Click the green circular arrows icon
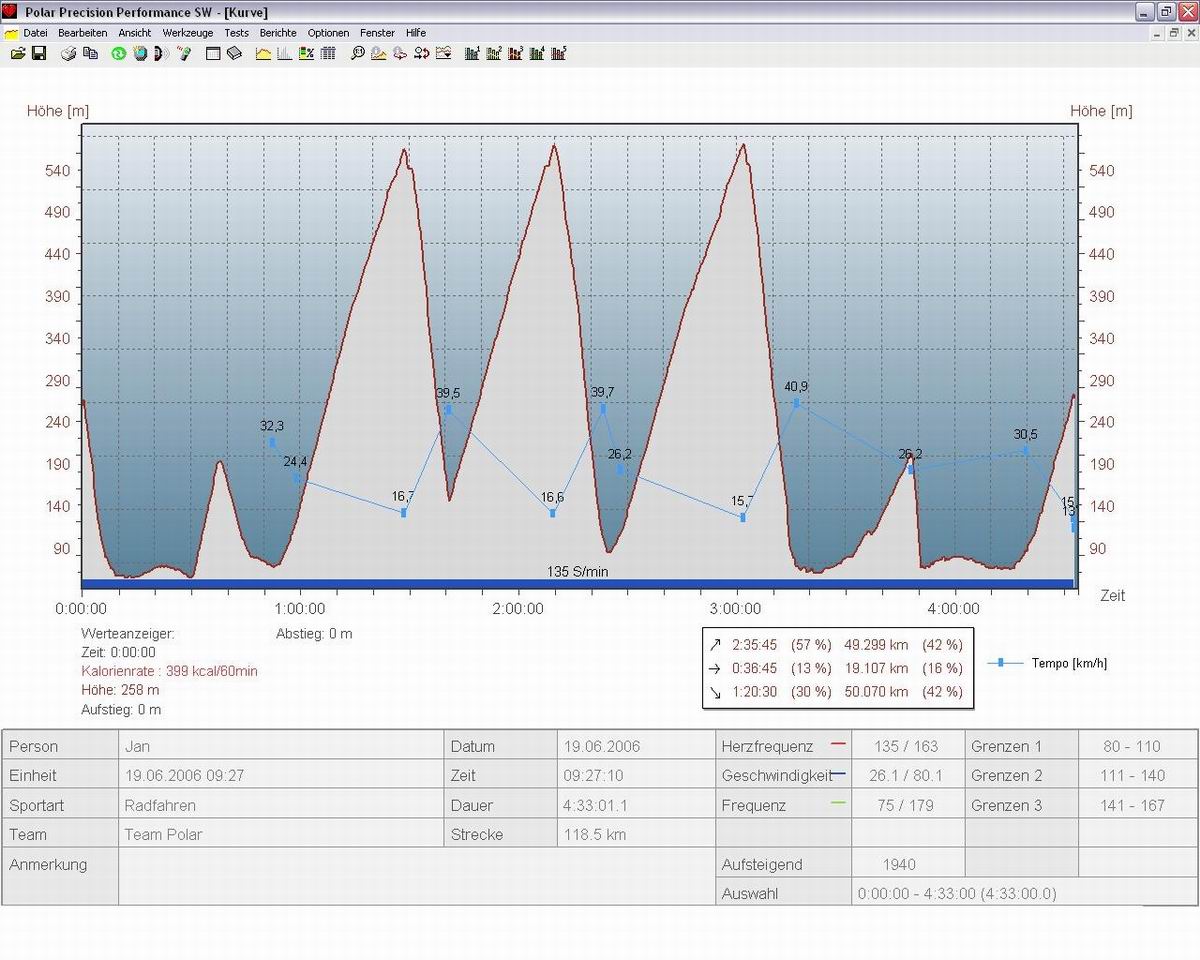Image resolution: width=1200 pixels, height=960 pixels. coord(118,53)
